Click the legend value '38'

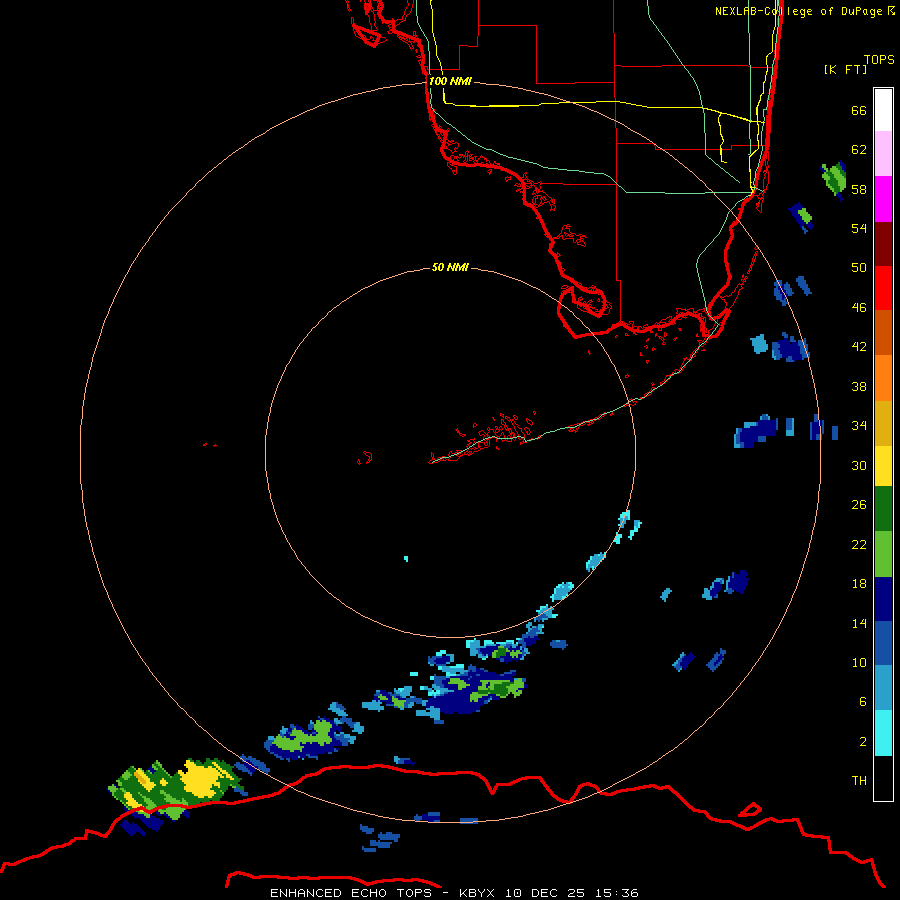(x=859, y=387)
